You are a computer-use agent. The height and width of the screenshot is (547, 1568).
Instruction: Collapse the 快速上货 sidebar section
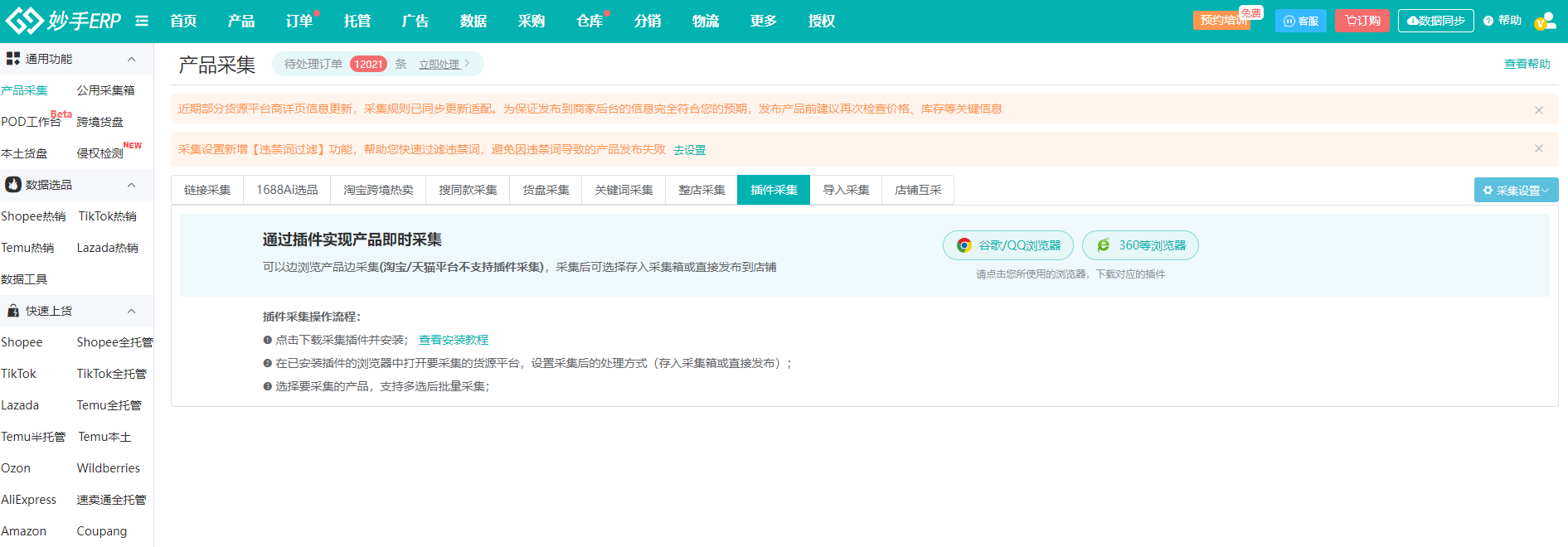pyautogui.click(x=131, y=311)
